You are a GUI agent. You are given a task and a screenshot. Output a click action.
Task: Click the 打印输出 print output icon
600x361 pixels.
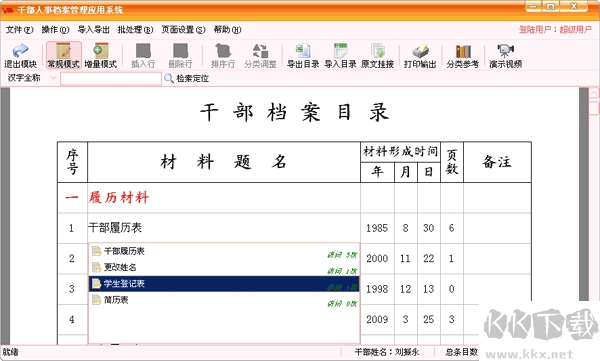pyautogui.click(x=420, y=56)
